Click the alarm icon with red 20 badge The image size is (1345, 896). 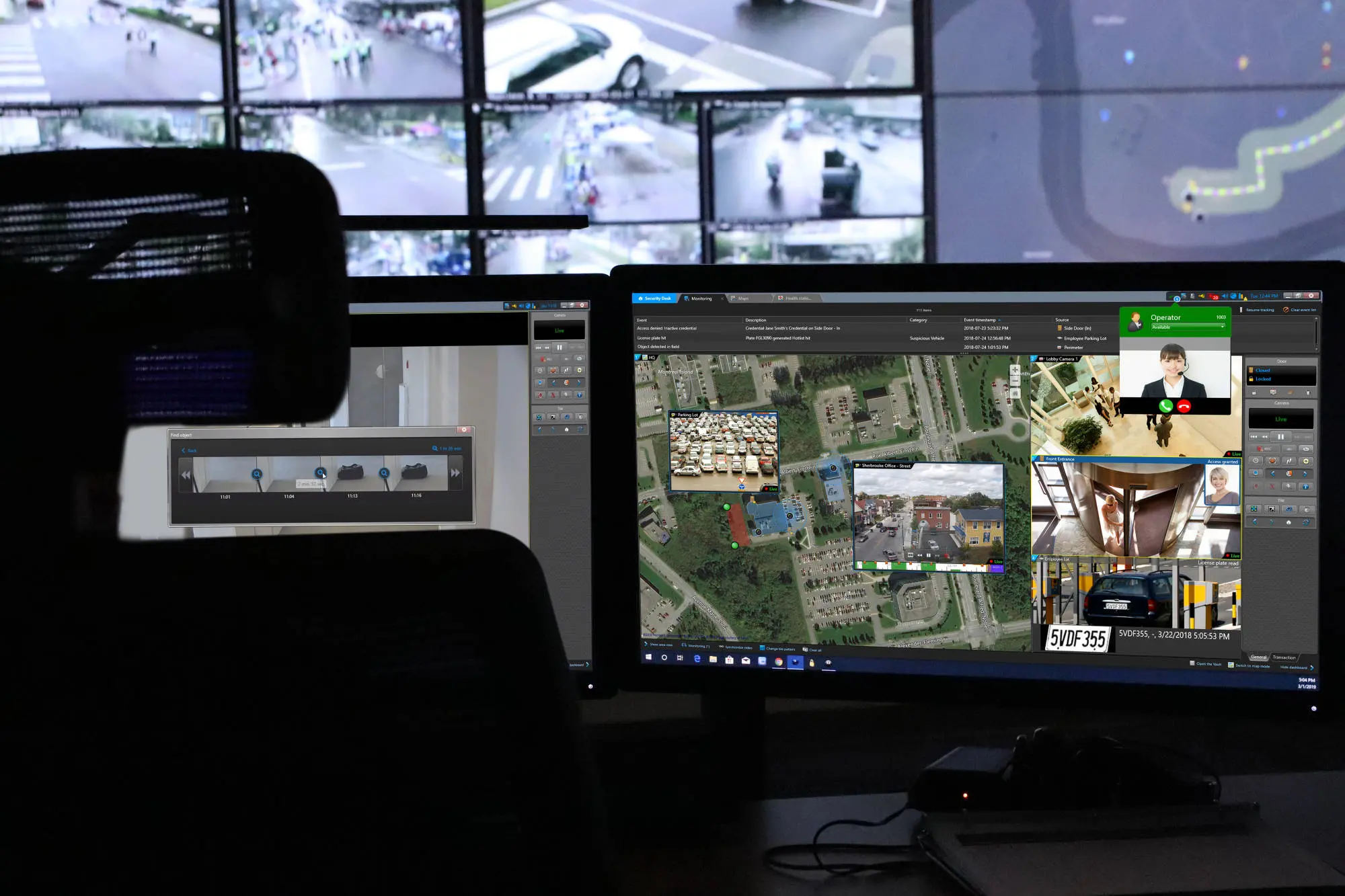coord(1213,296)
